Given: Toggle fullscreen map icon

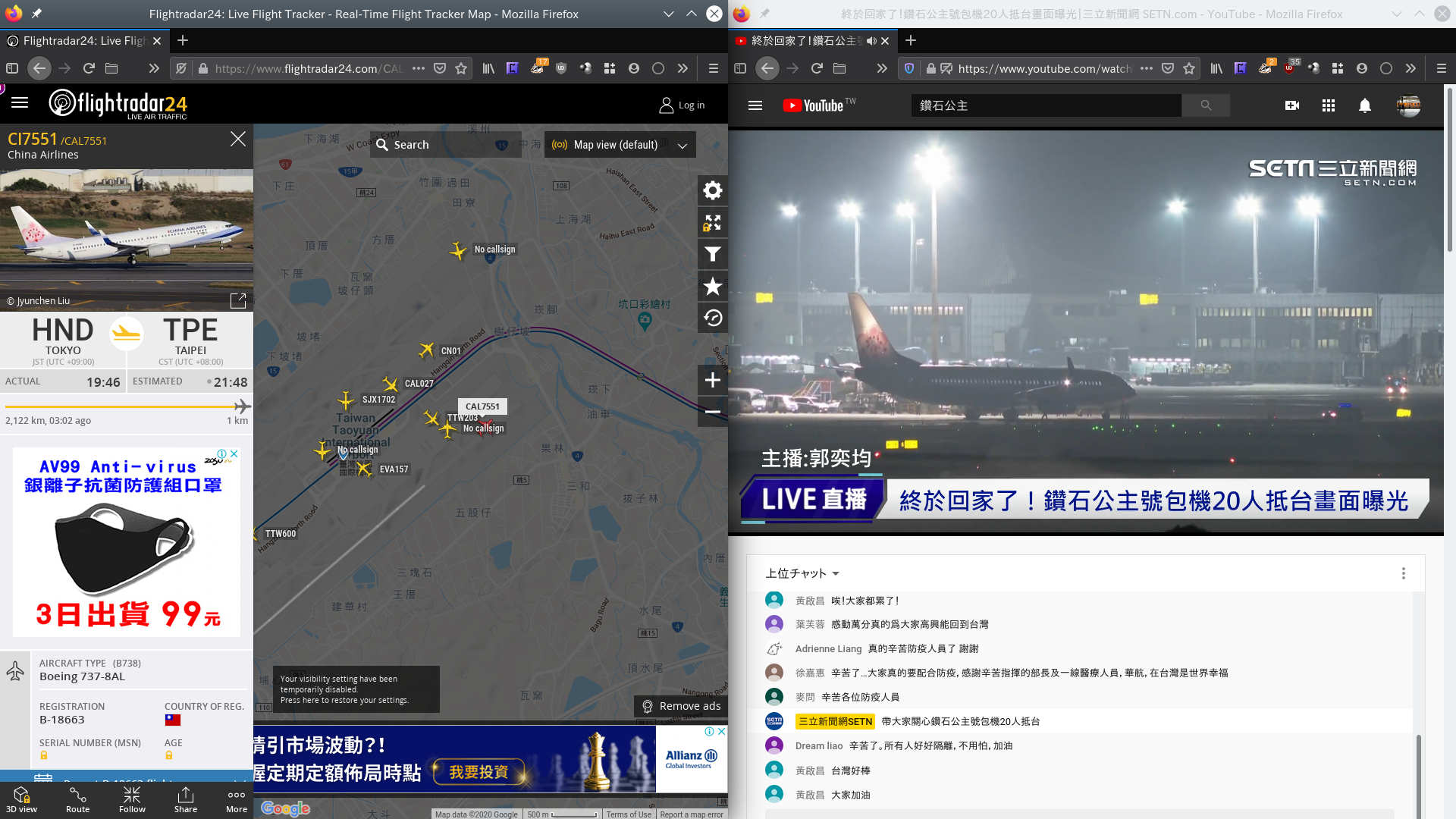Looking at the screenshot, I should (x=712, y=222).
